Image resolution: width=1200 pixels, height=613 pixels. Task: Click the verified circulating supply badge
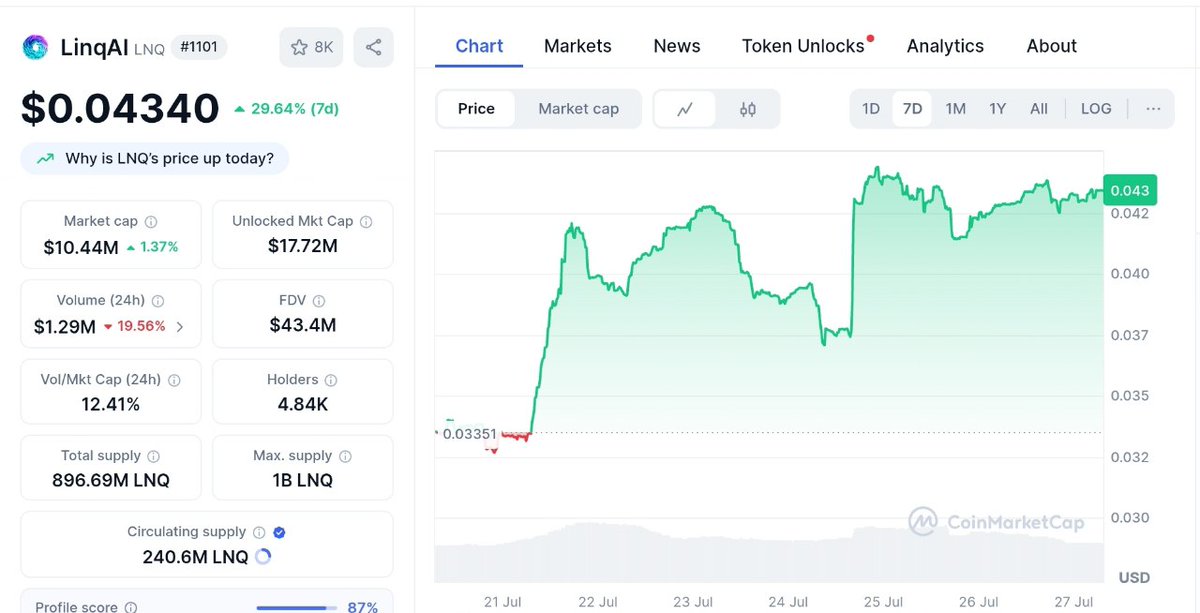tap(280, 533)
